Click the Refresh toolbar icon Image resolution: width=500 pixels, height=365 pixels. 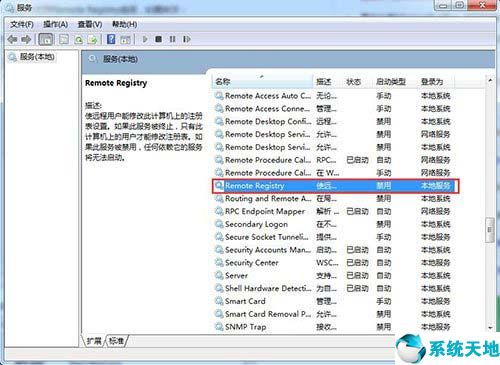pos(79,40)
